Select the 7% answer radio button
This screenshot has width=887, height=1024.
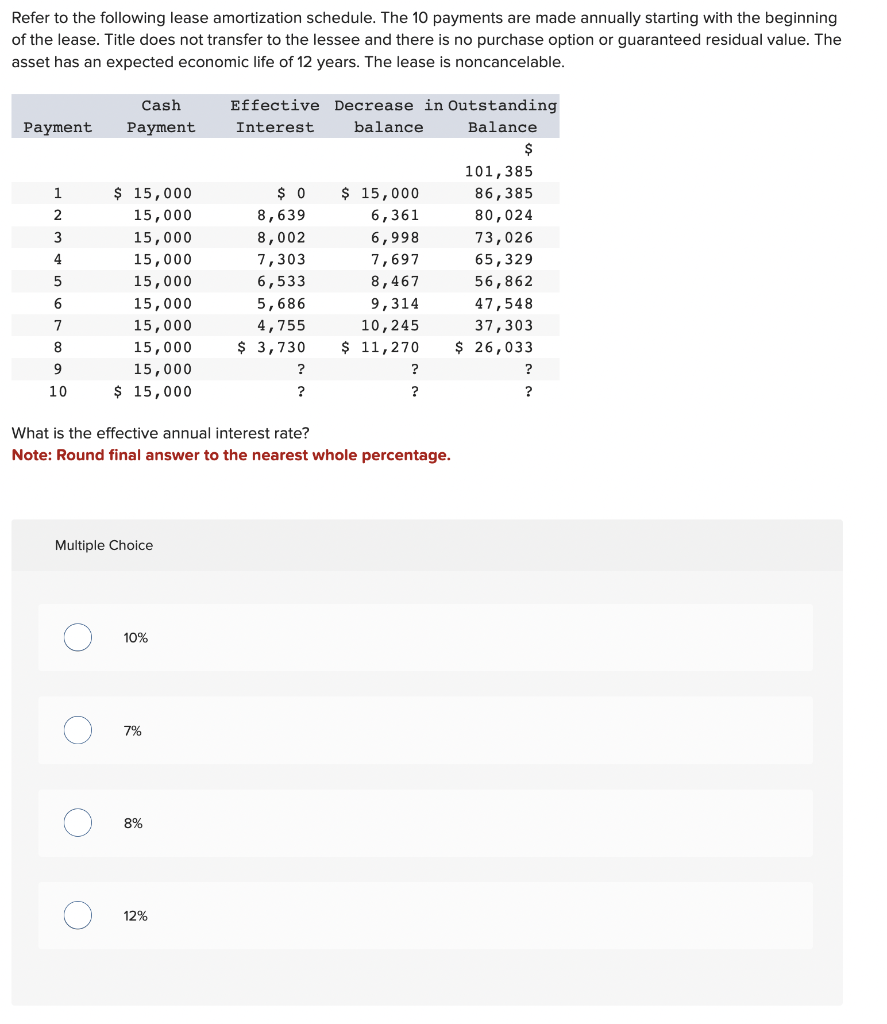pyautogui.click(x=77, y=730)
